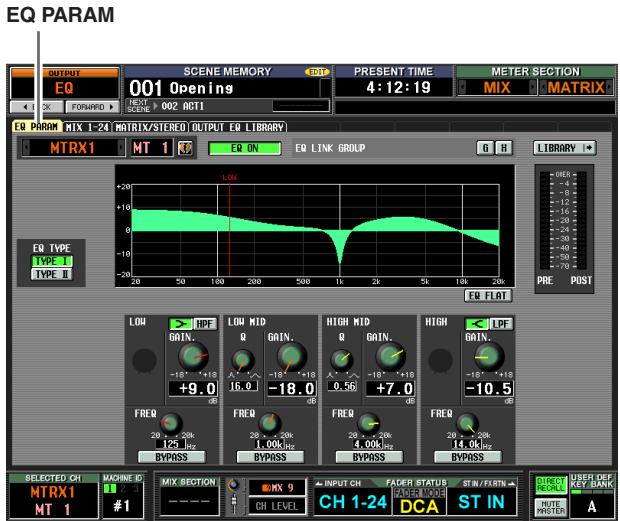The image size is (620, 521).
Task: Click the LOW MID FREQ knob
Action: [270, 423]
